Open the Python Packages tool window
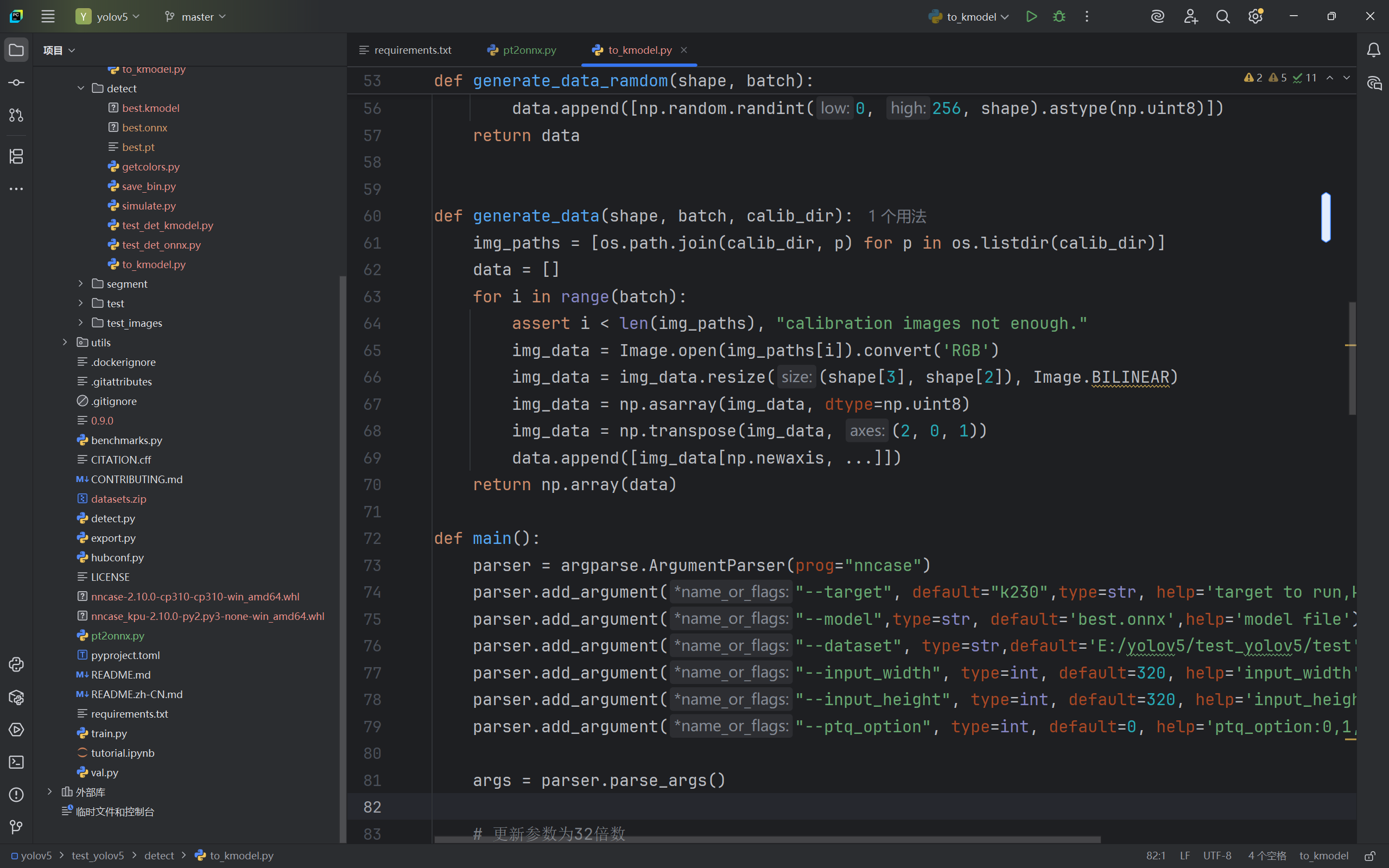 16,698
